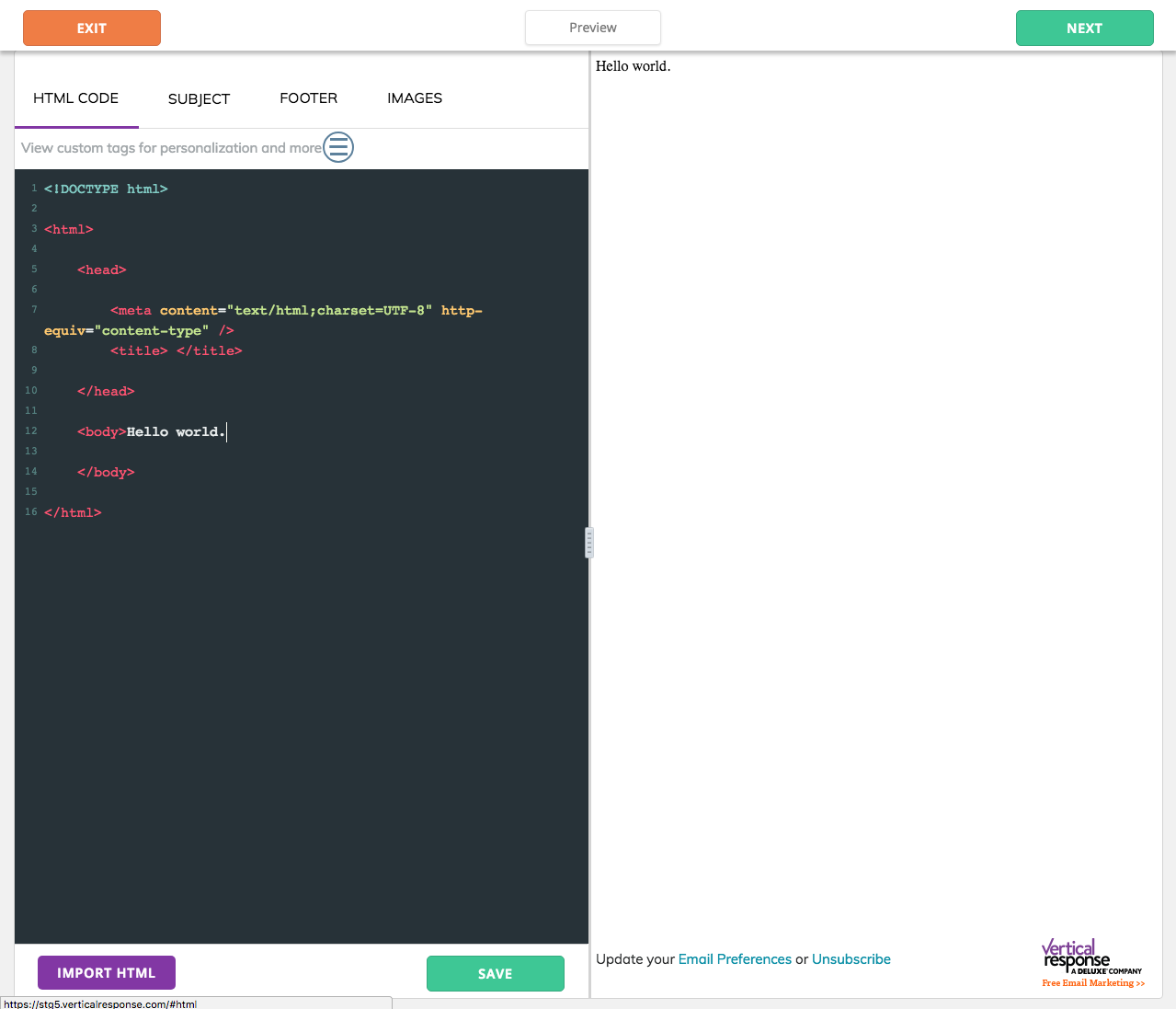Click the closing </head> tag

pos(106,391)
